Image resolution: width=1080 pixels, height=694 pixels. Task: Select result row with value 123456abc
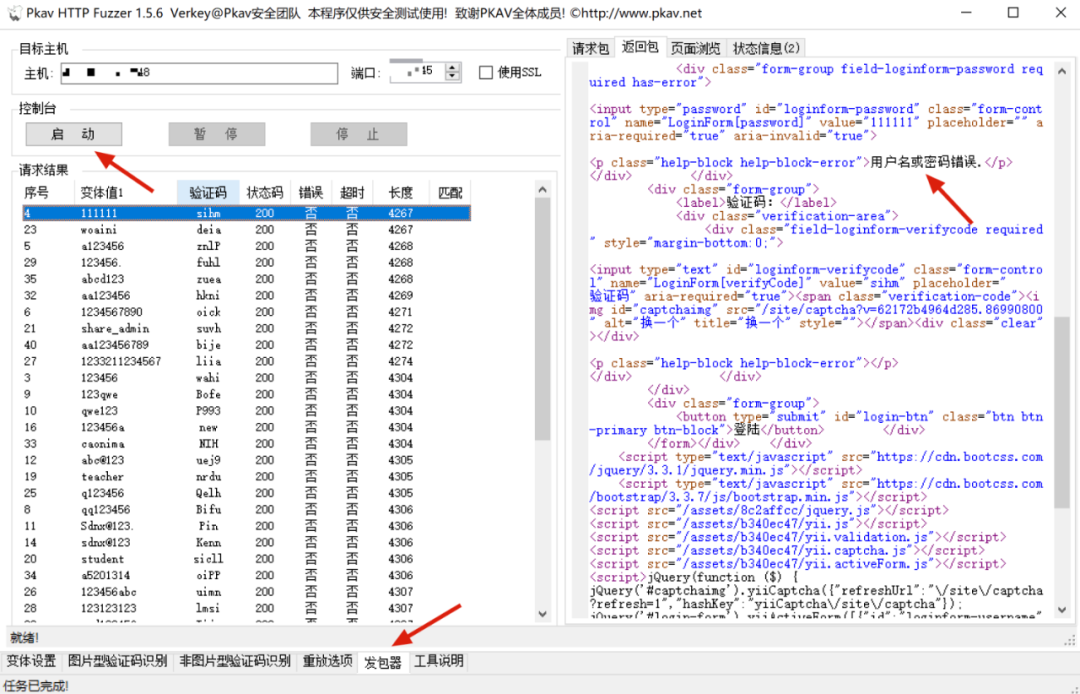tap(247, 592)
